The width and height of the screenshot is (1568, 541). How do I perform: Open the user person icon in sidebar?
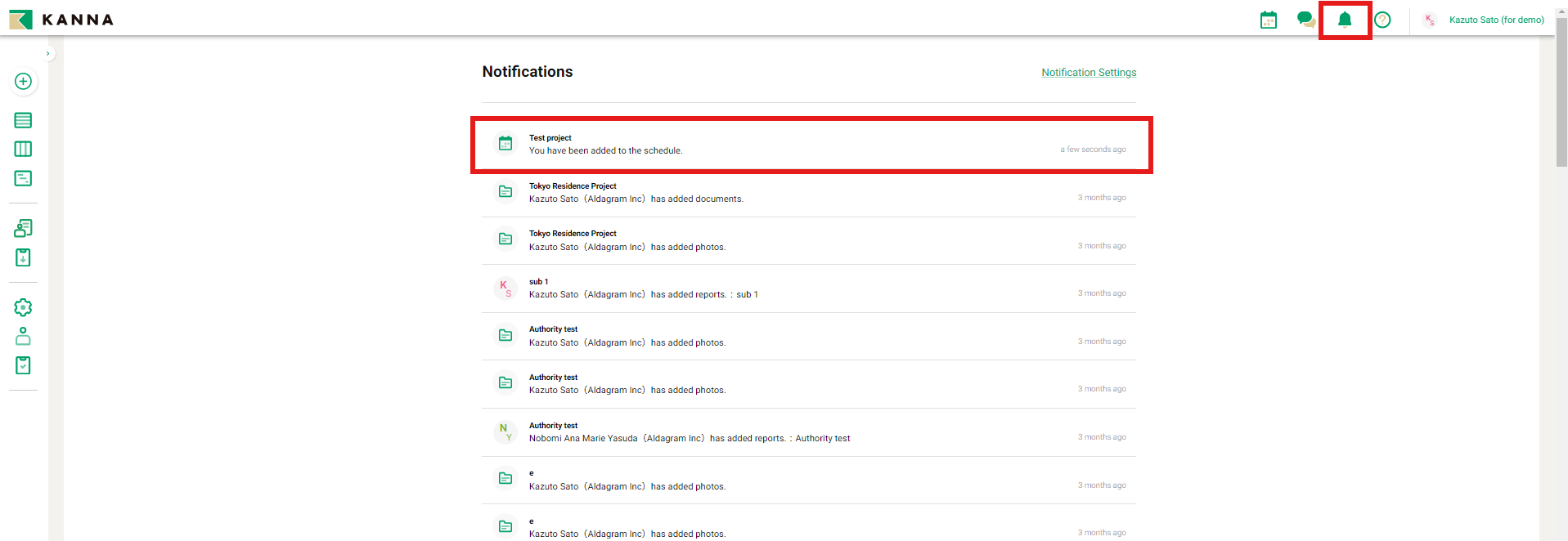click(x=23, y=337)
